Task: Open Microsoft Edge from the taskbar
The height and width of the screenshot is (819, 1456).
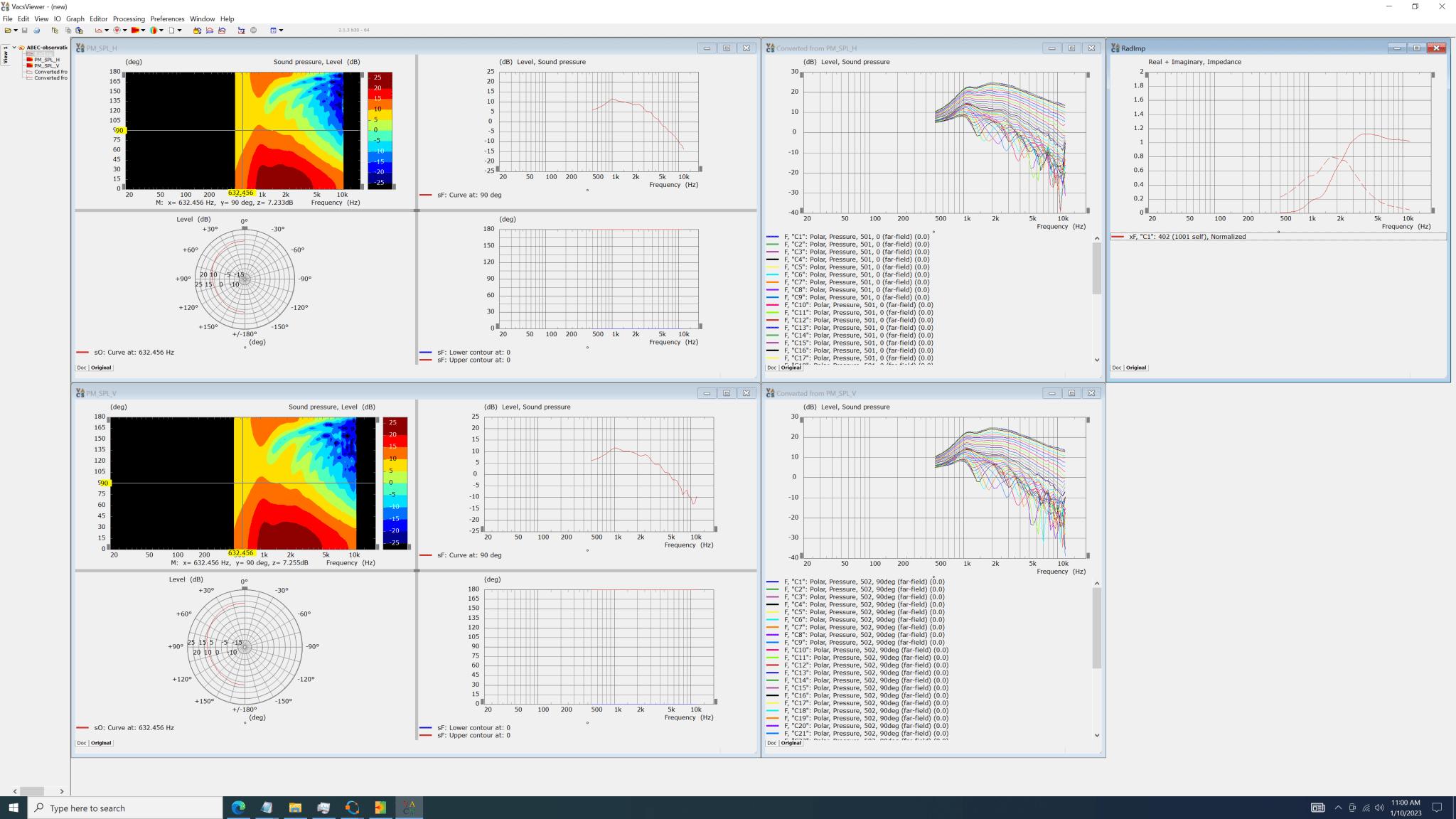Action: click(238, 808)
